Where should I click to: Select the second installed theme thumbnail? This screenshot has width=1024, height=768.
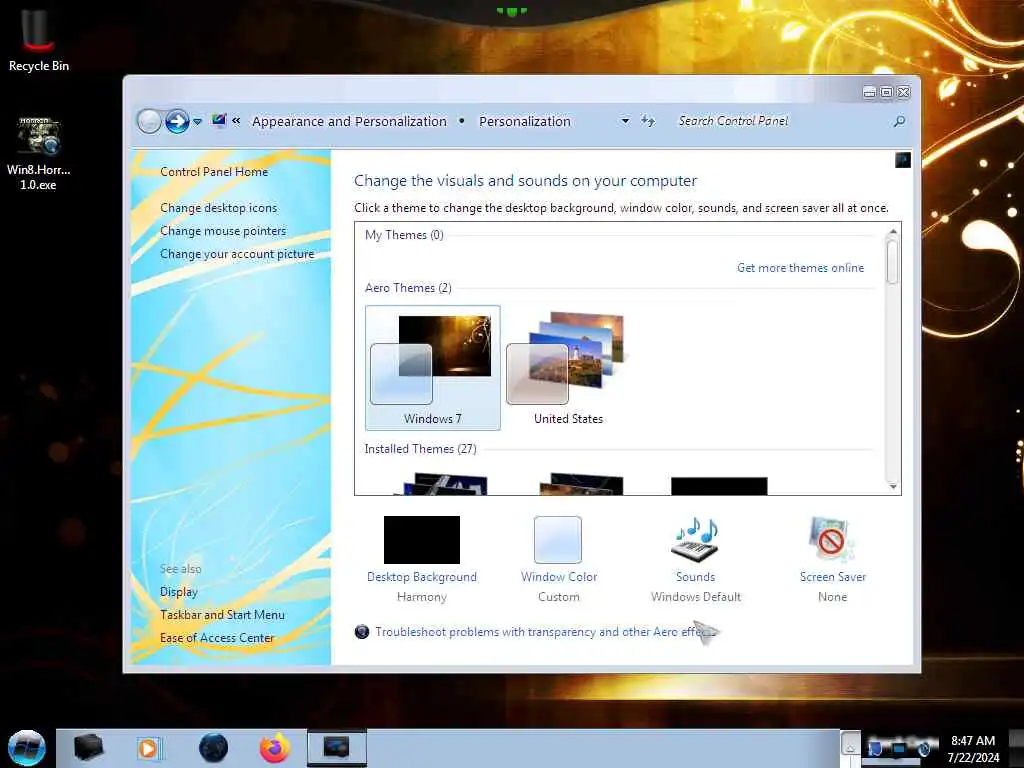tap(581, 485)
